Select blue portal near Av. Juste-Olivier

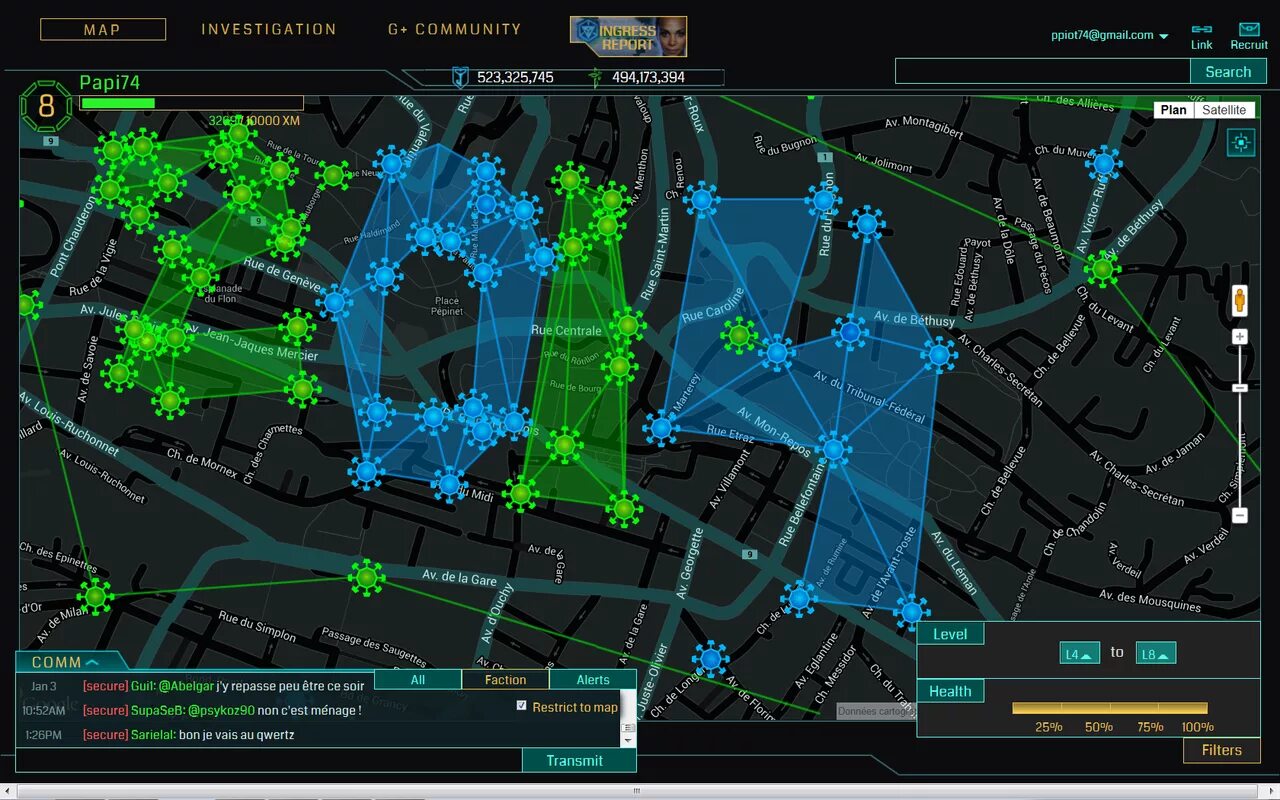coord(710,659)
